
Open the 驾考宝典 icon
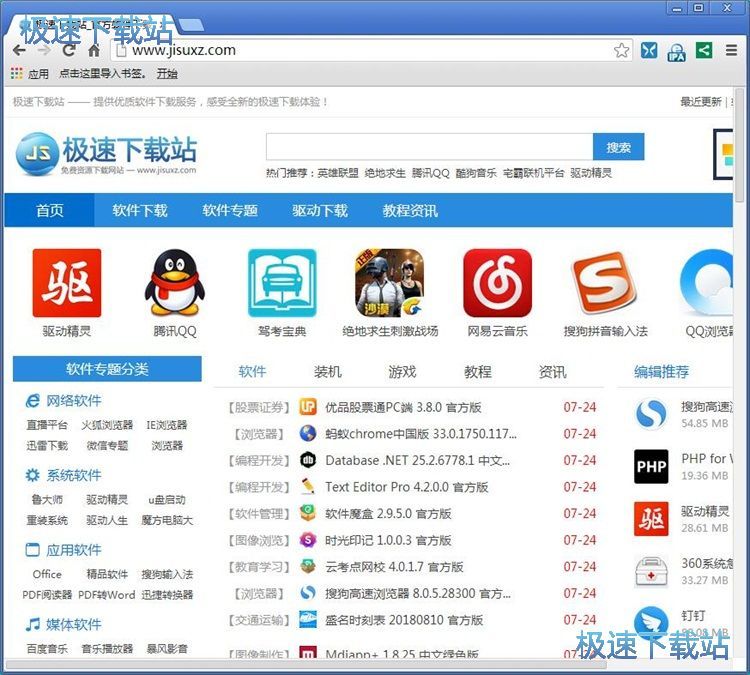click(282, 283)
